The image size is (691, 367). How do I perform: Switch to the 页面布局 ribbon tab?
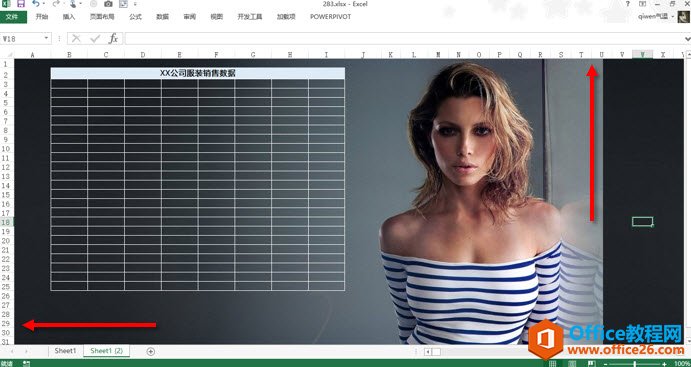click(x=102, y=17)
